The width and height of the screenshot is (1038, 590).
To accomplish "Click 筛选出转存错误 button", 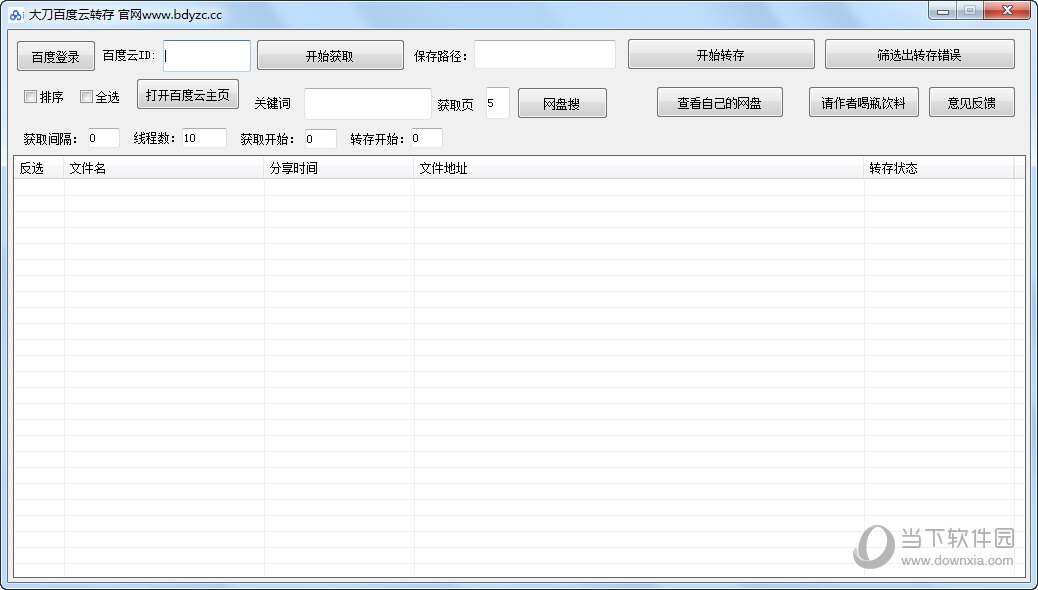I will point(920,54).
